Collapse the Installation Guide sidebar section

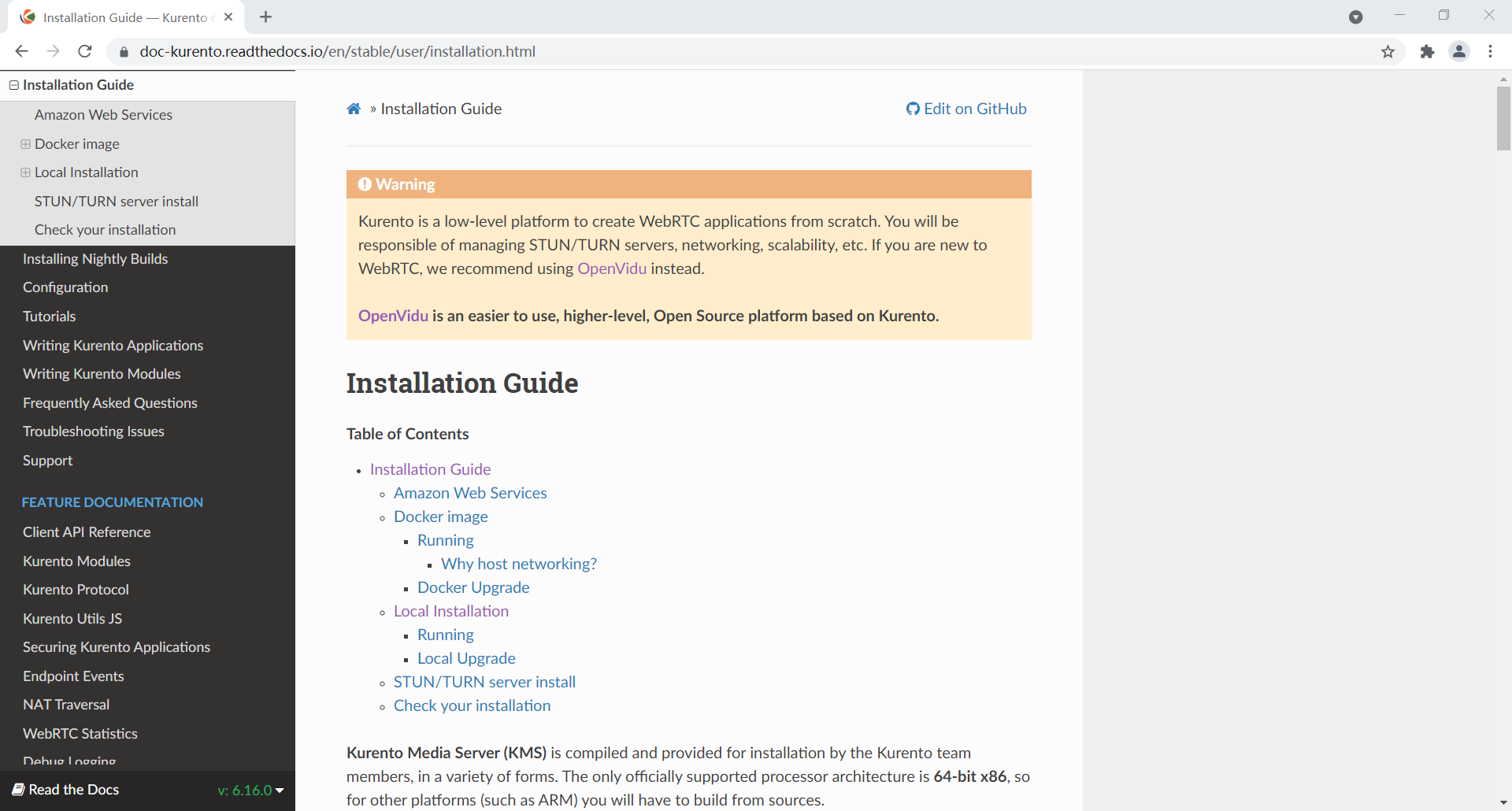[13, 85]
